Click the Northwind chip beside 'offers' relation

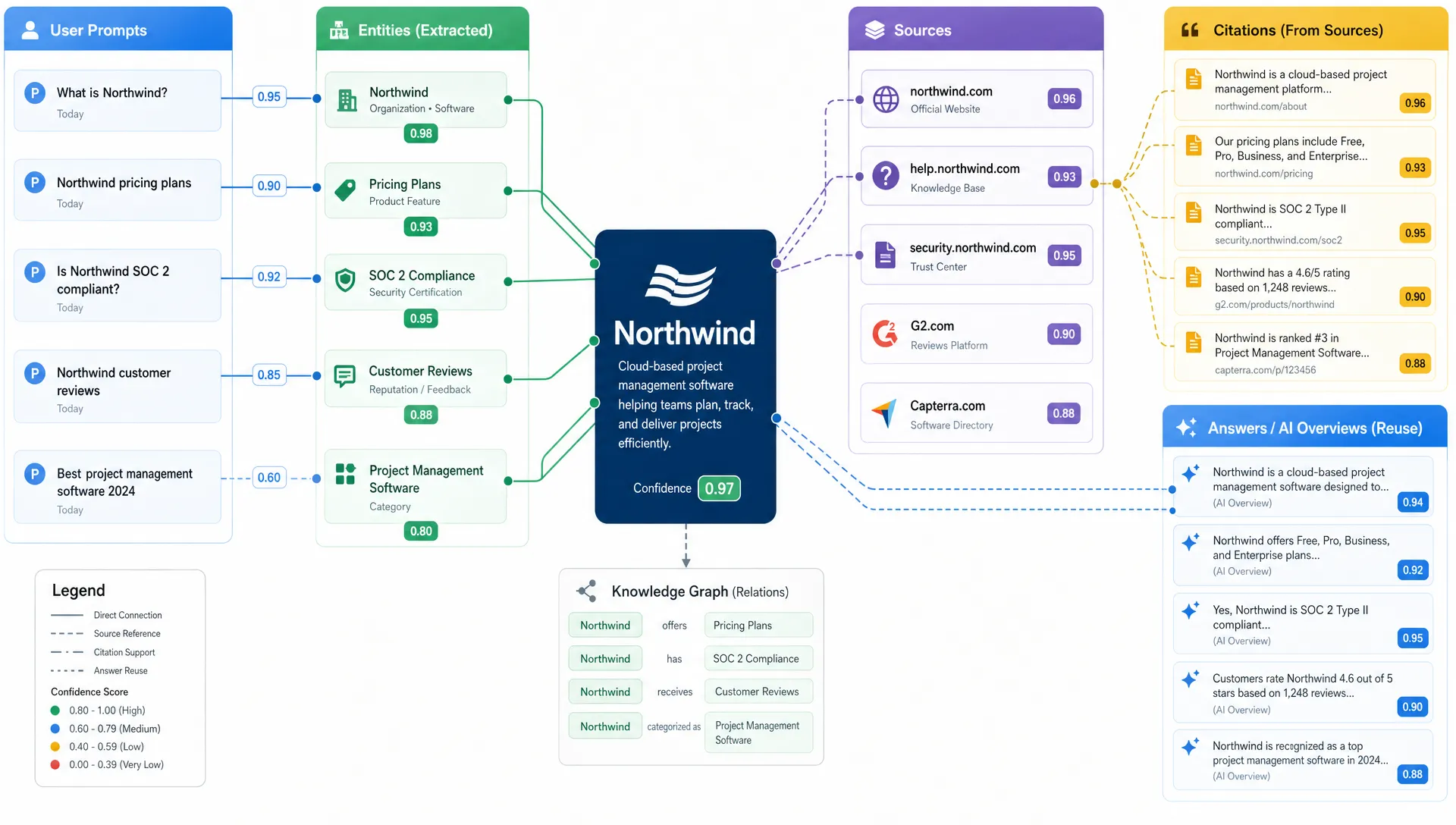[x=605, y=626]
